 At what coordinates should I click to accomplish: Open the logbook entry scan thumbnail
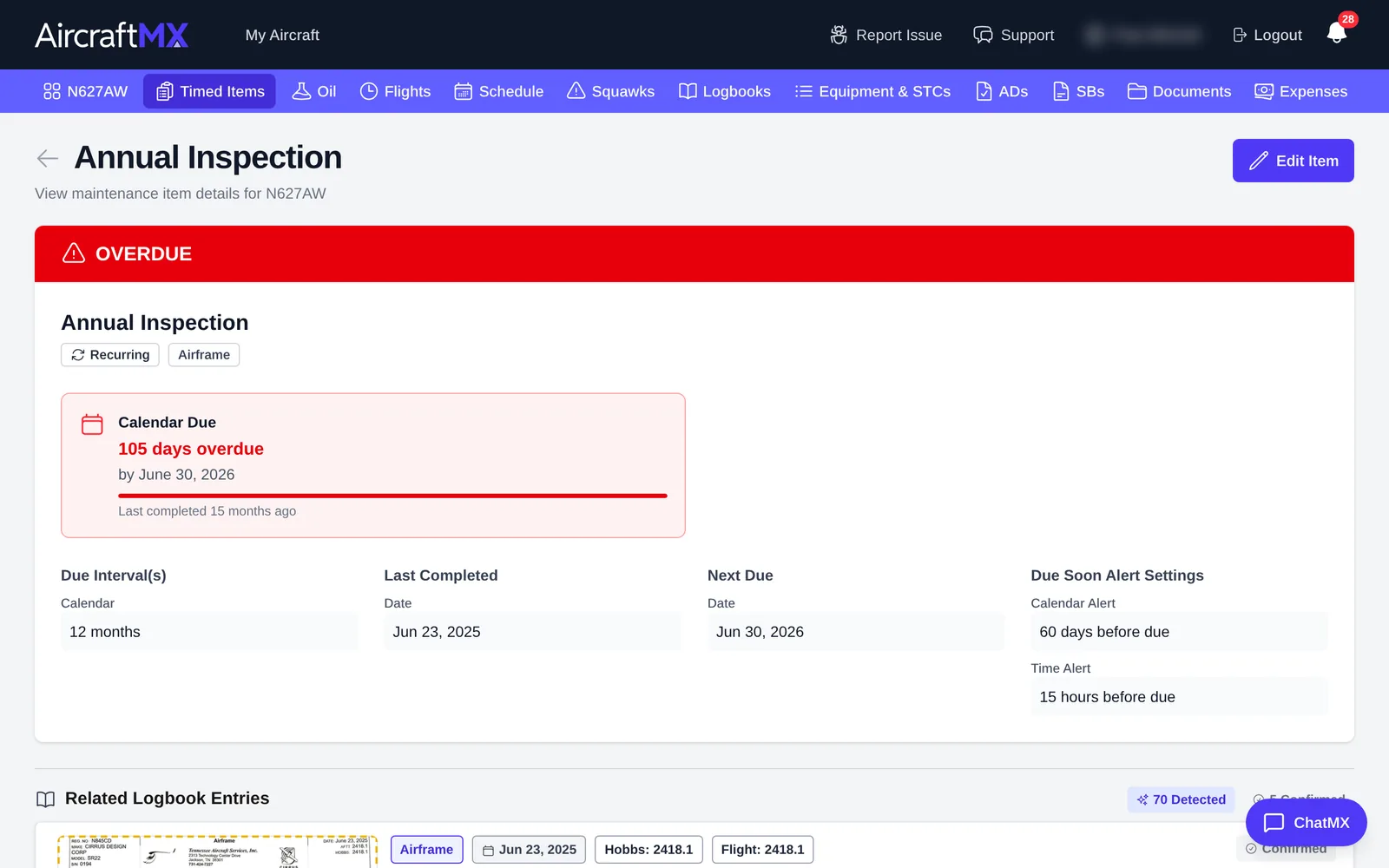(217, 852)
